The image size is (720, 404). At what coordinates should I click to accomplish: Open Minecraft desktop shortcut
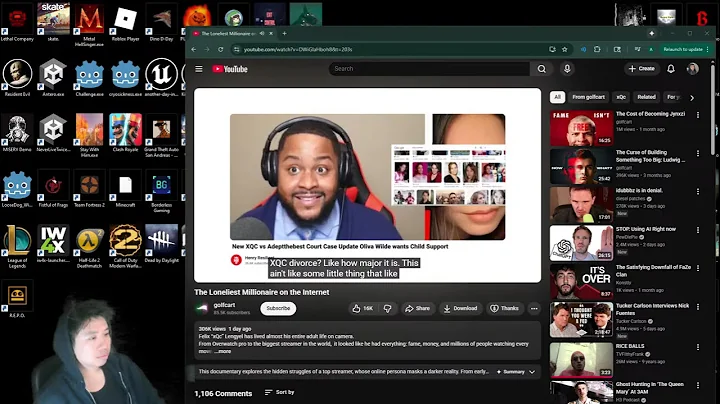[125, 188]
